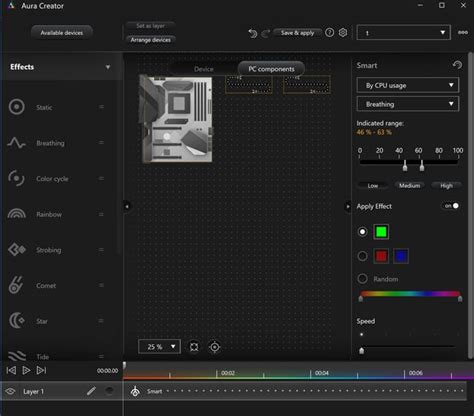Click the red color swatch

pyautogui.click(x=381, y=256)
